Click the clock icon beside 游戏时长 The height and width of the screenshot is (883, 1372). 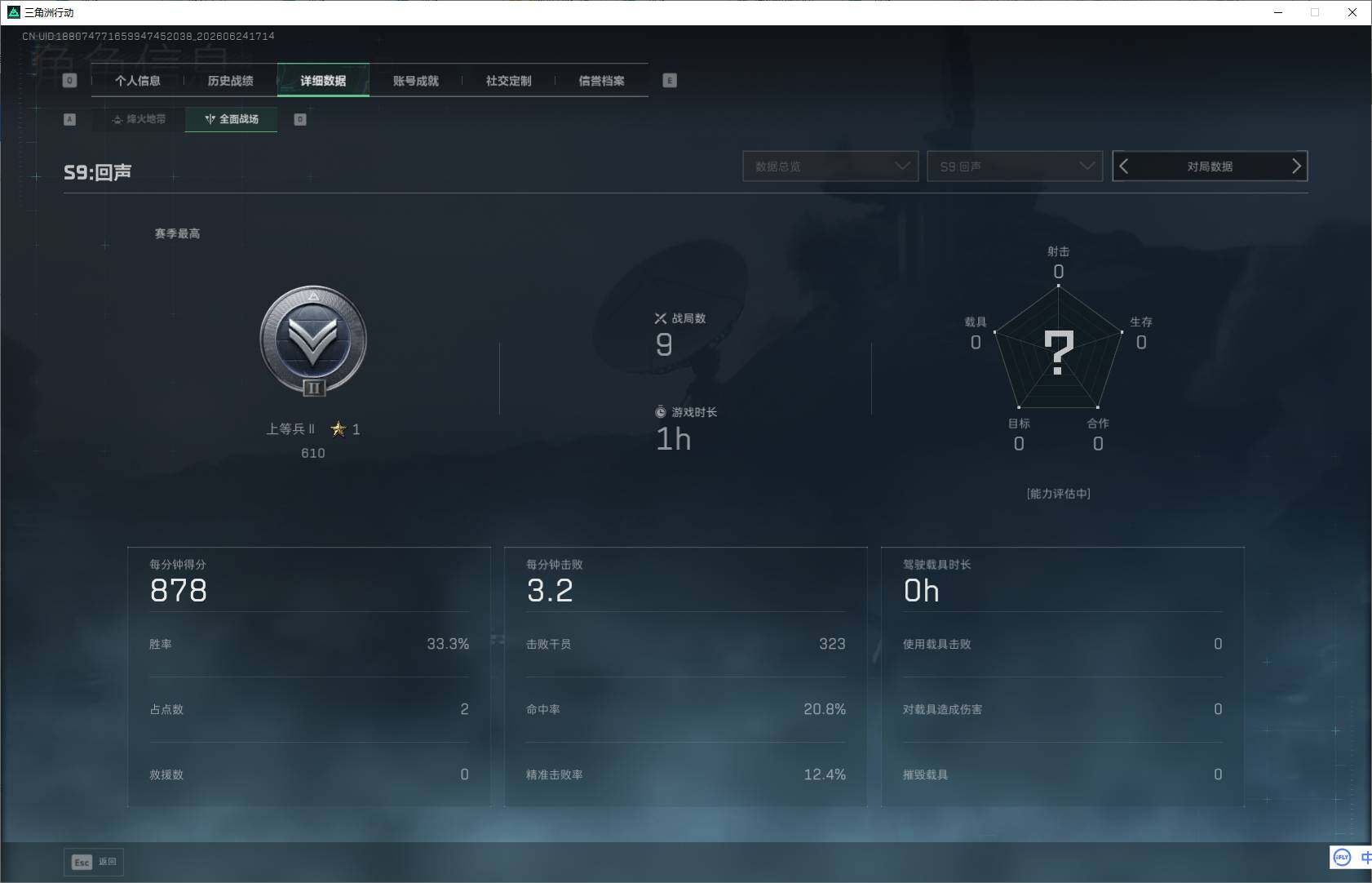(x=661, y=412)
